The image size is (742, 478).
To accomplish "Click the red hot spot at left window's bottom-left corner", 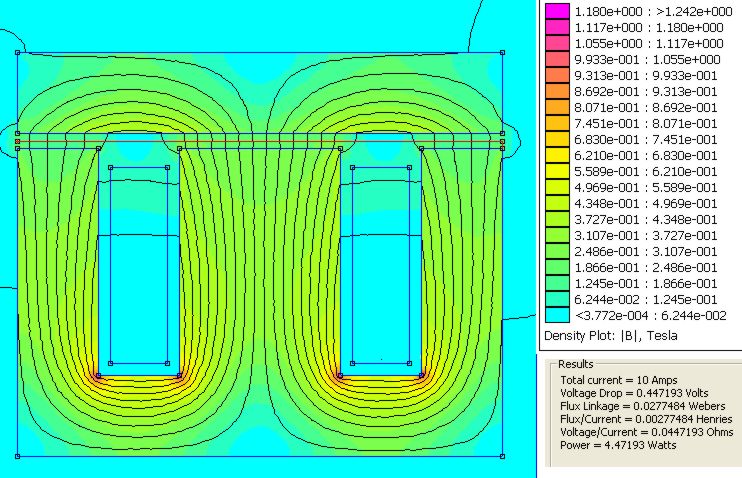I will (x=98, y=377).
